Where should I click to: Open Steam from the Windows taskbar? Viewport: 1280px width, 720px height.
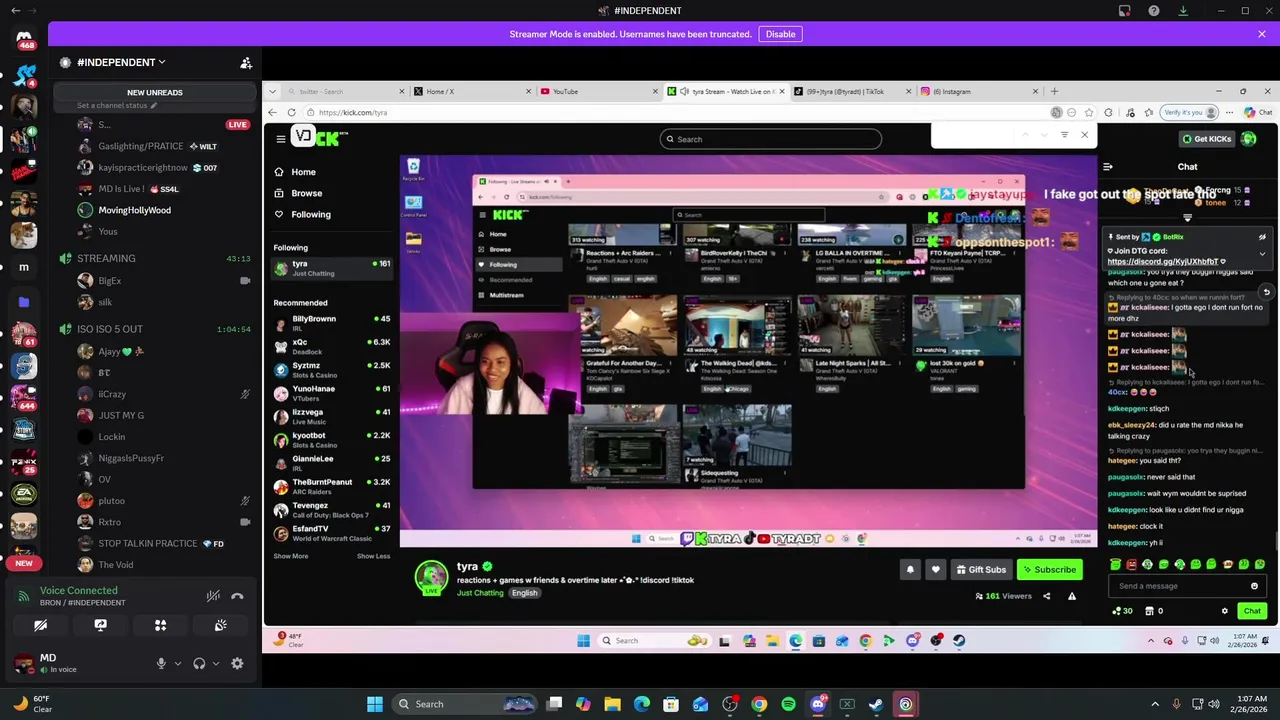876,704
